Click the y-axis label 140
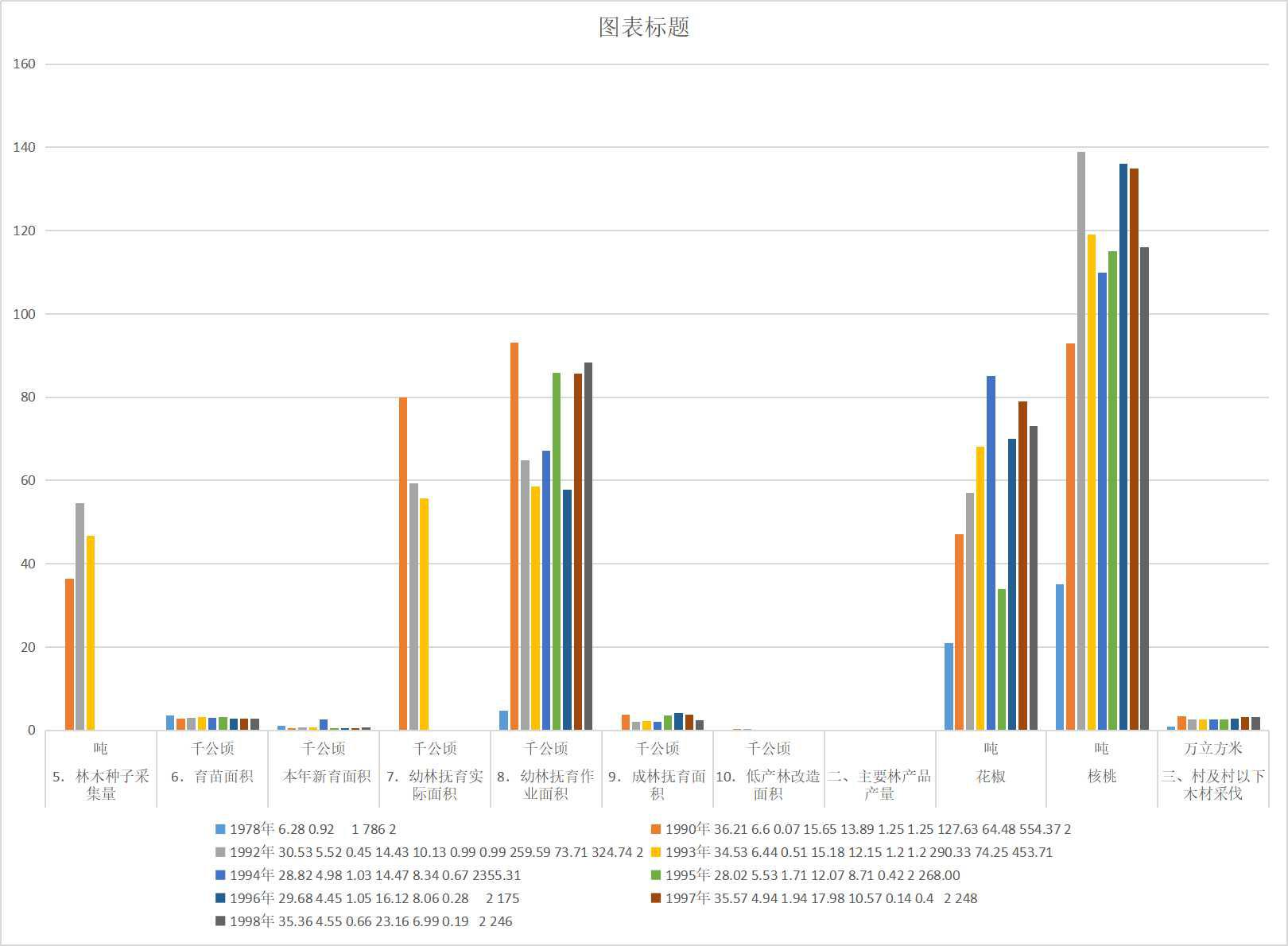Viewport: 1288px width, 946px height. [24, 147]
